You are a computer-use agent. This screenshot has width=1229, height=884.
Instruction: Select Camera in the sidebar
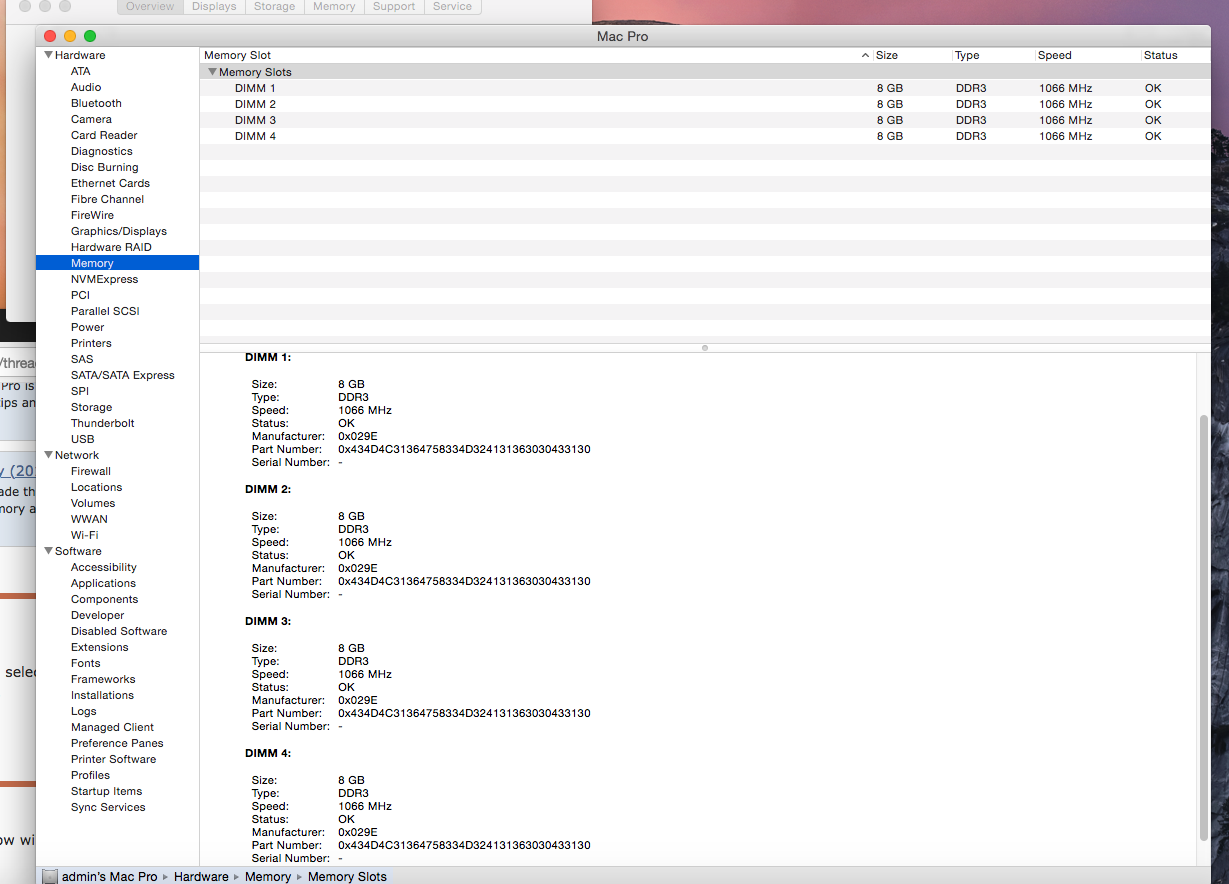91,119
